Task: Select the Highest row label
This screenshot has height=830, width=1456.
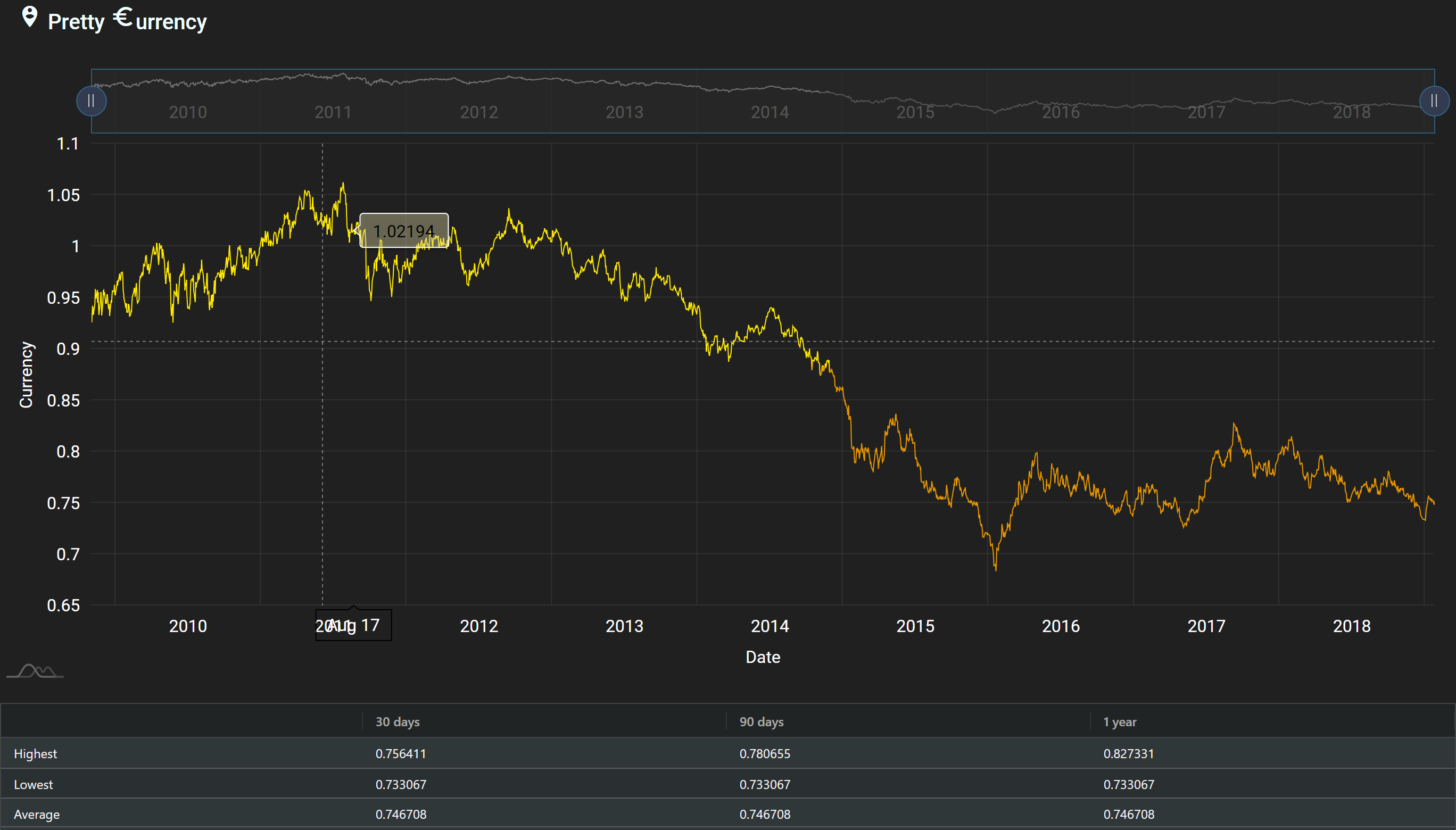Action: [x=35, y=753]
